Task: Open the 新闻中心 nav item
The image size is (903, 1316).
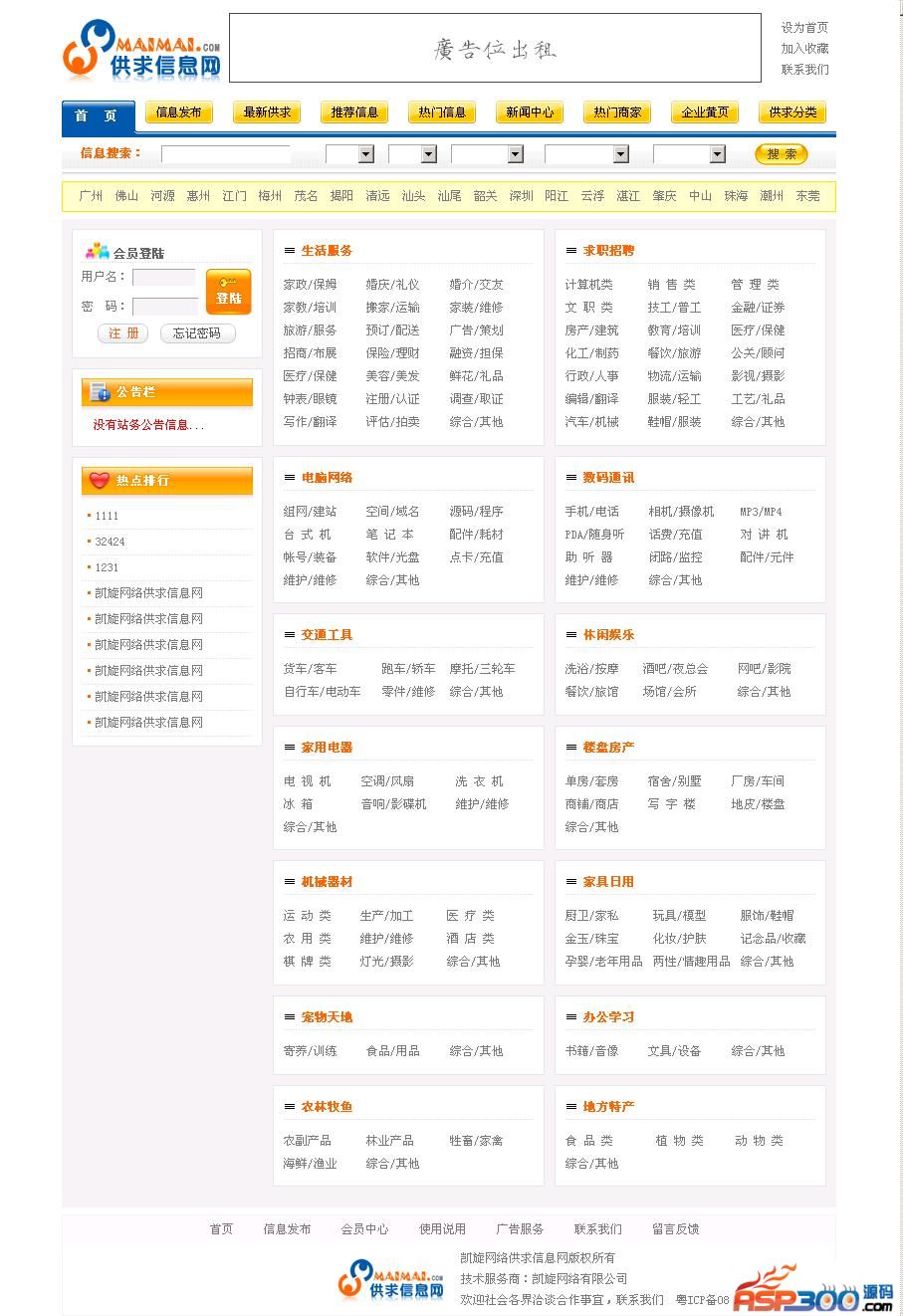Action: tap(530, 112)
